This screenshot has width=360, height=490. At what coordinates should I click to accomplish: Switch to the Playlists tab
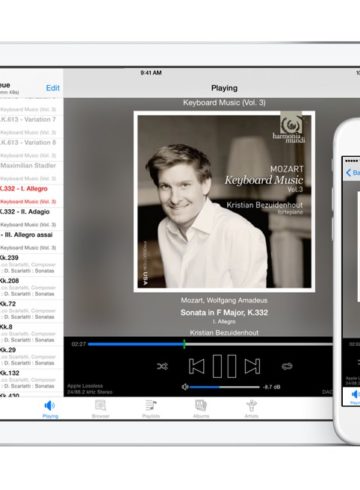point(151,409)
